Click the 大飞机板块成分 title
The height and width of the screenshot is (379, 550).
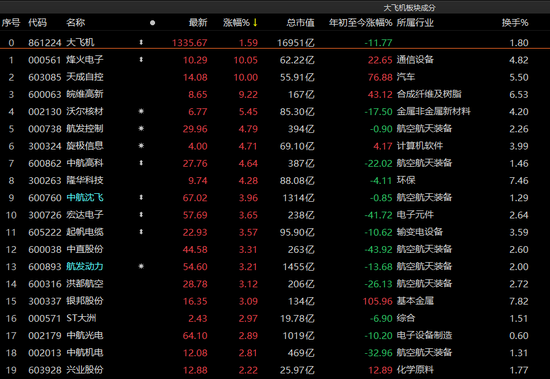(409, 8)
